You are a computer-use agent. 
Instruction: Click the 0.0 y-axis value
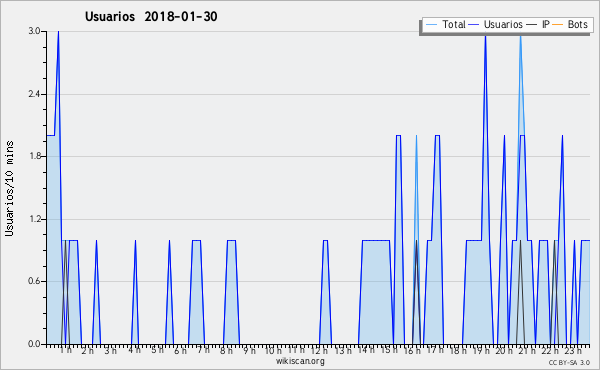[x=34, y=344]
